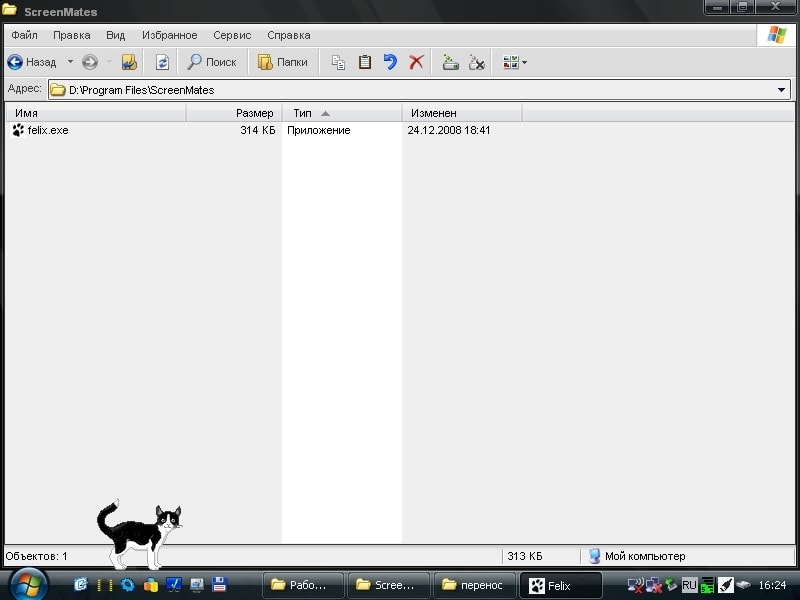Click the Copy icon in toolbar
800x600 pixels.
338,62
